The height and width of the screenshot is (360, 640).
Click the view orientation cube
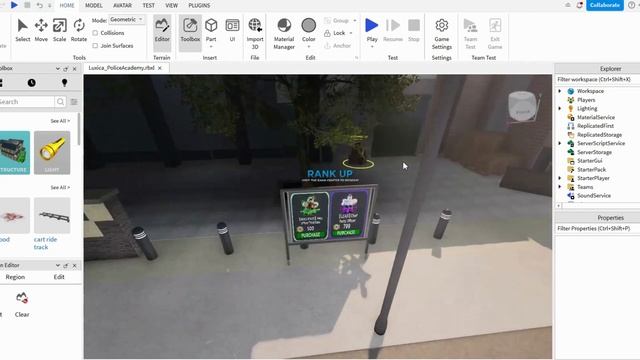(x=522, y=106)
